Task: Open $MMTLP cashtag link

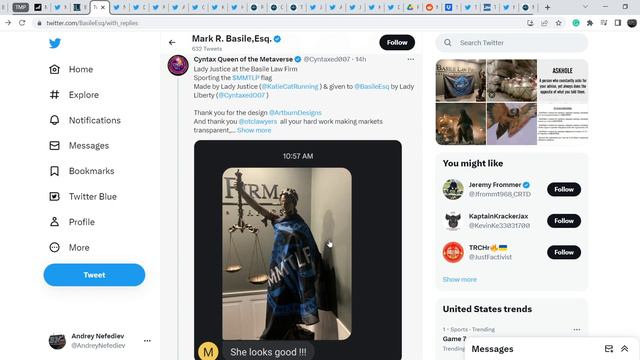Action: pyautogui.click(x=246, y=78)
